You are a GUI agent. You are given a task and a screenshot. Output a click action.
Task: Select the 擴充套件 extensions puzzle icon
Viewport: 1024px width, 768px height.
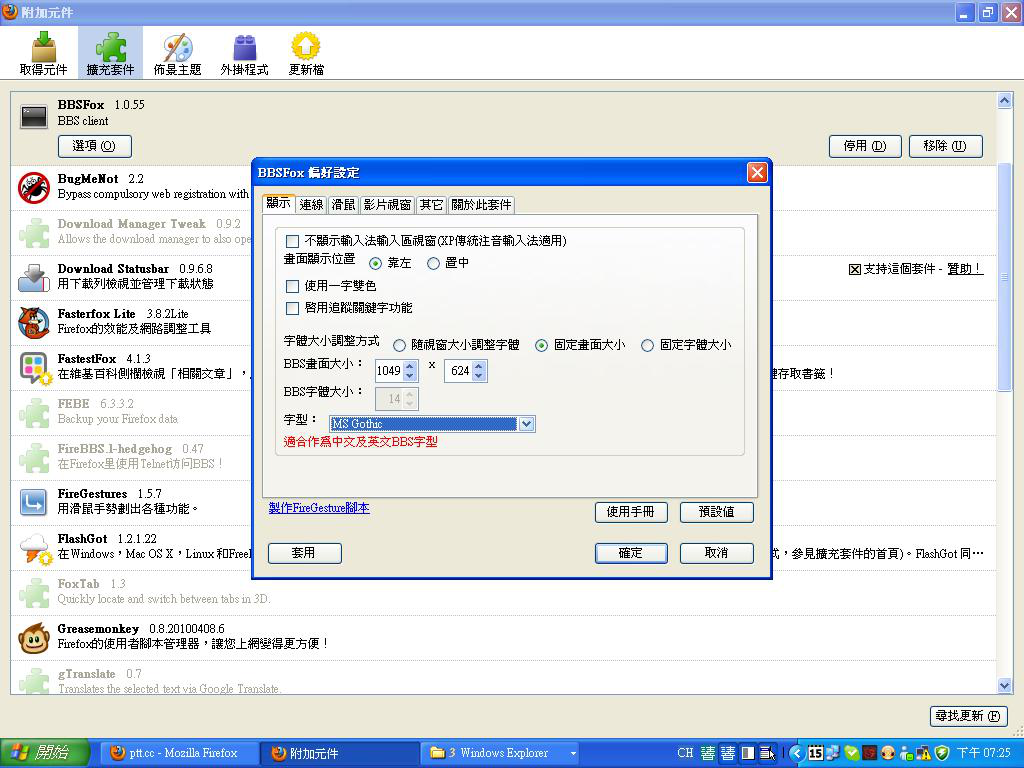point(110,54)
